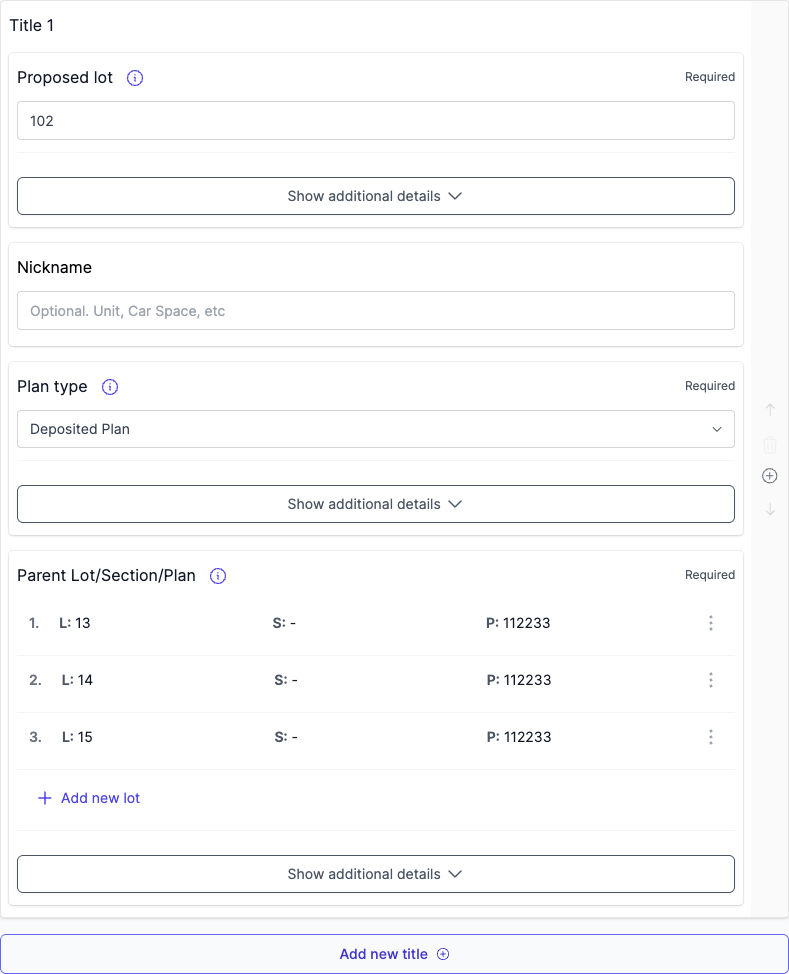Expand additional details under Proposed lot
Screen dimensions: 789x974
(x=375, y=196)
